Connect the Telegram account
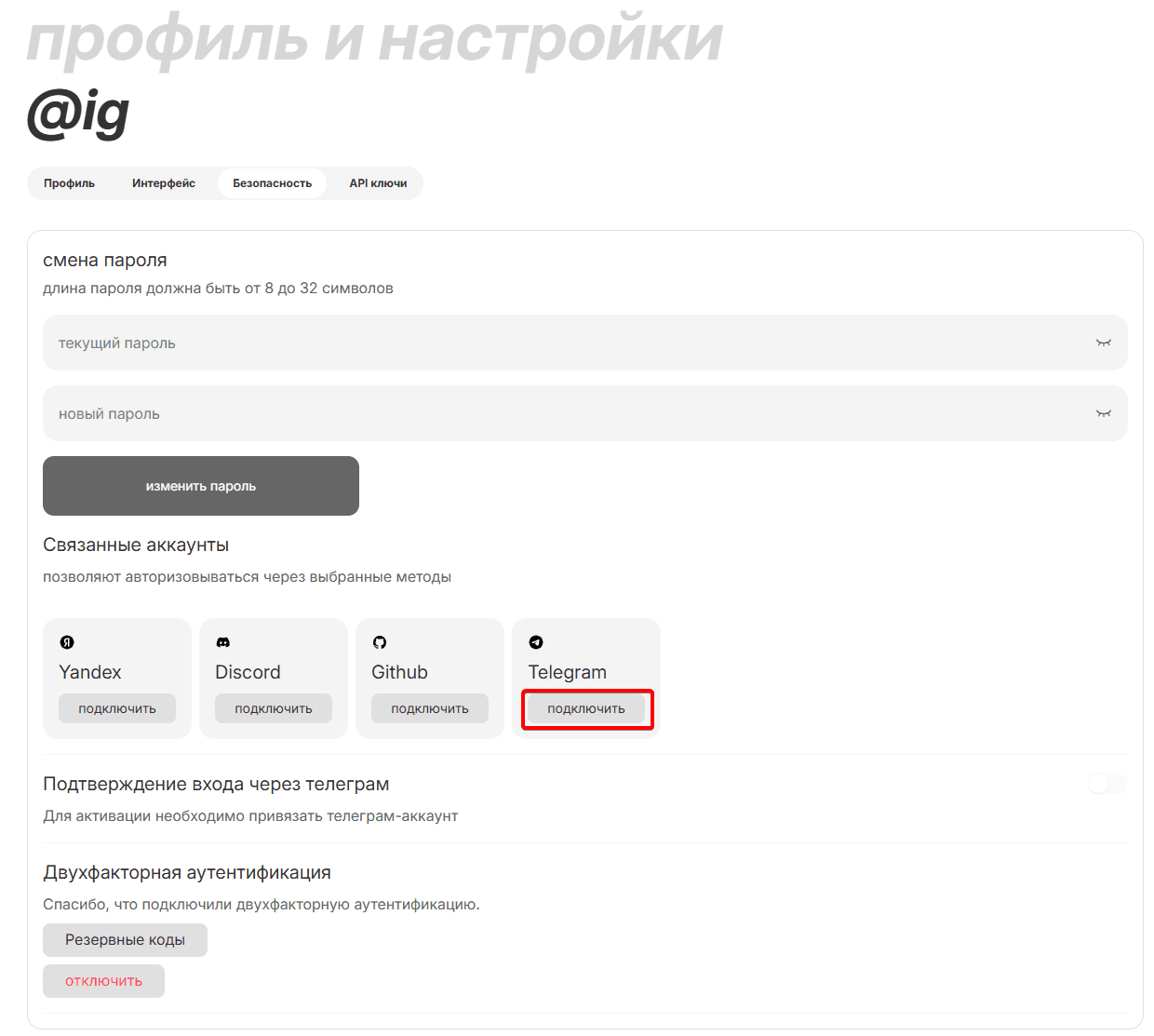Screen dimensions: 1154x1036 coord(586,708)
